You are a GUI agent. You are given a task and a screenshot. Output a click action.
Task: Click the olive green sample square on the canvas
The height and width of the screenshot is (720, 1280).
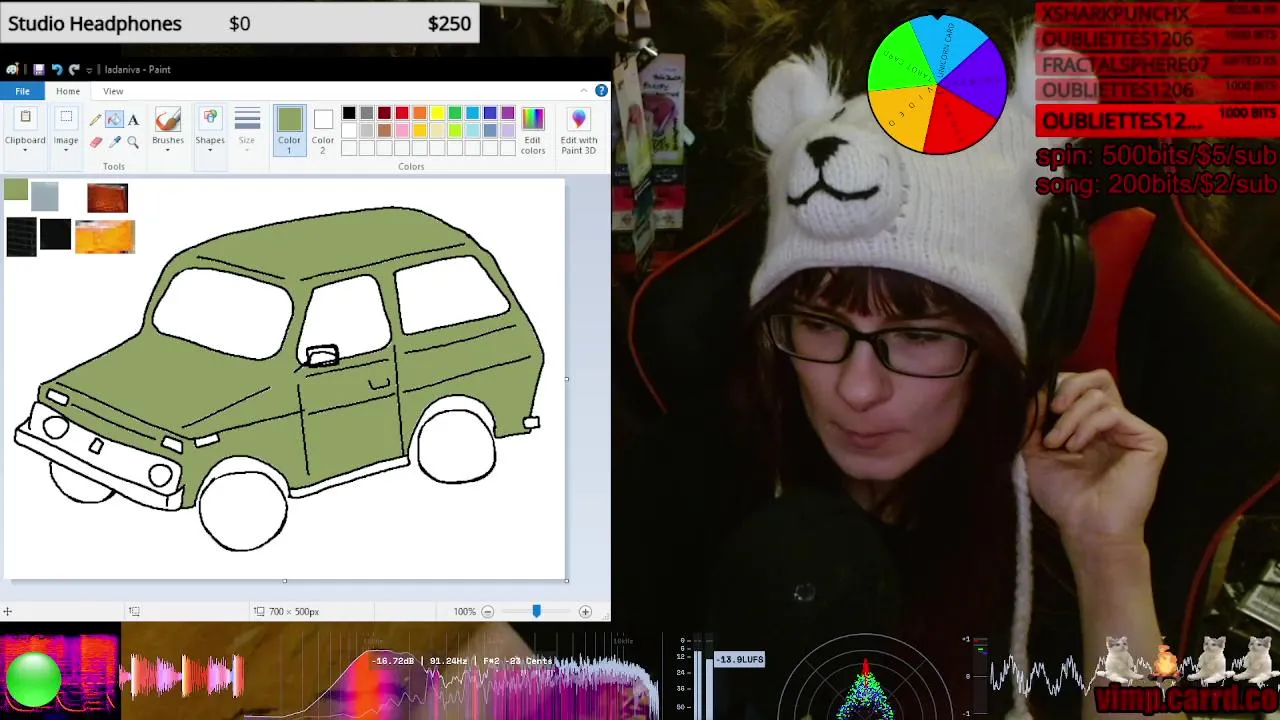[16, 190]
